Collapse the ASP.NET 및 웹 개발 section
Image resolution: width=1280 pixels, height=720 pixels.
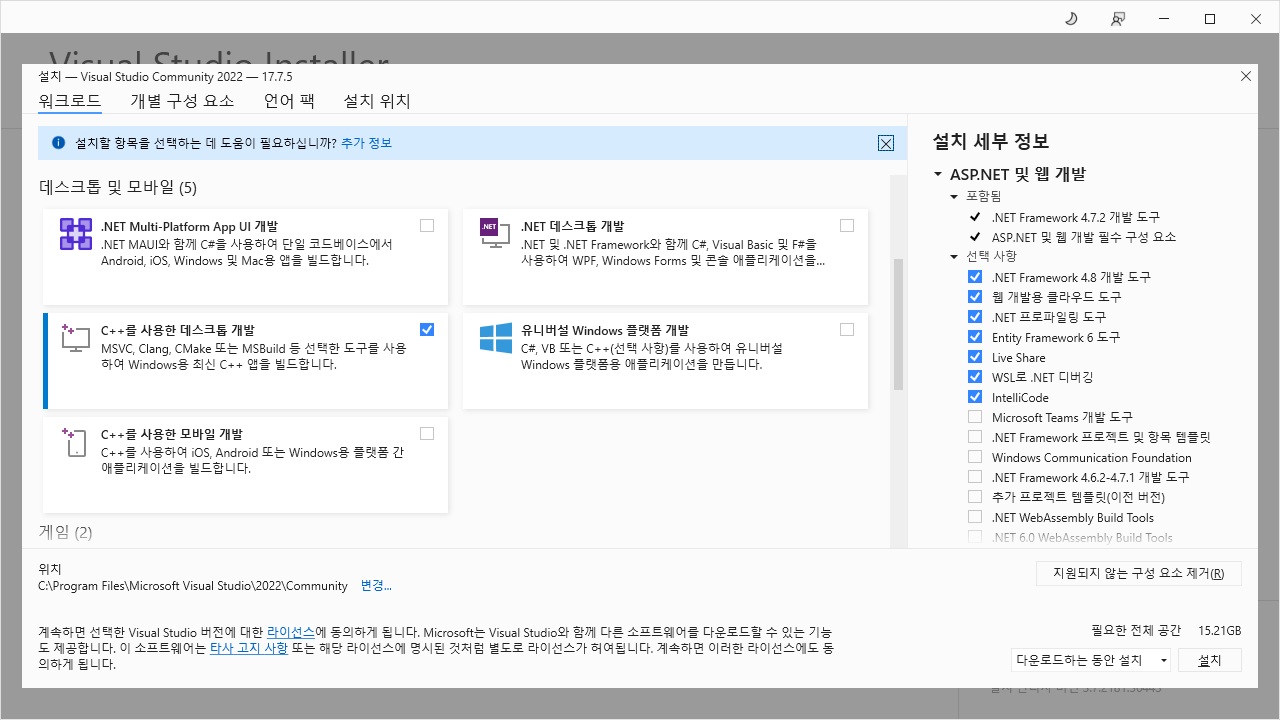[x=938, y=174]
